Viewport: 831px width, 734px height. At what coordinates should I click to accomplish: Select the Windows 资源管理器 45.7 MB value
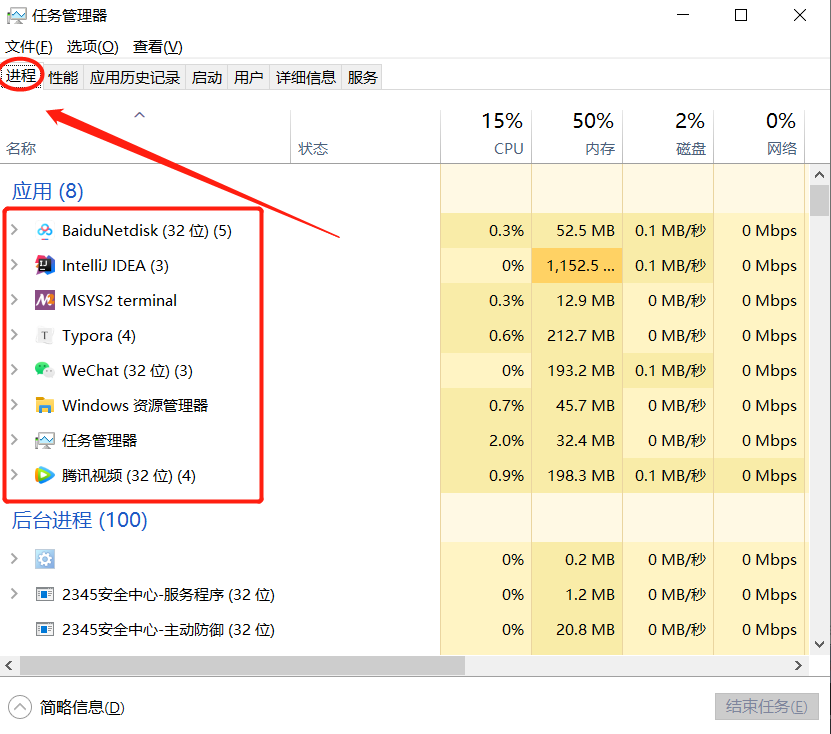pos(585,405)
